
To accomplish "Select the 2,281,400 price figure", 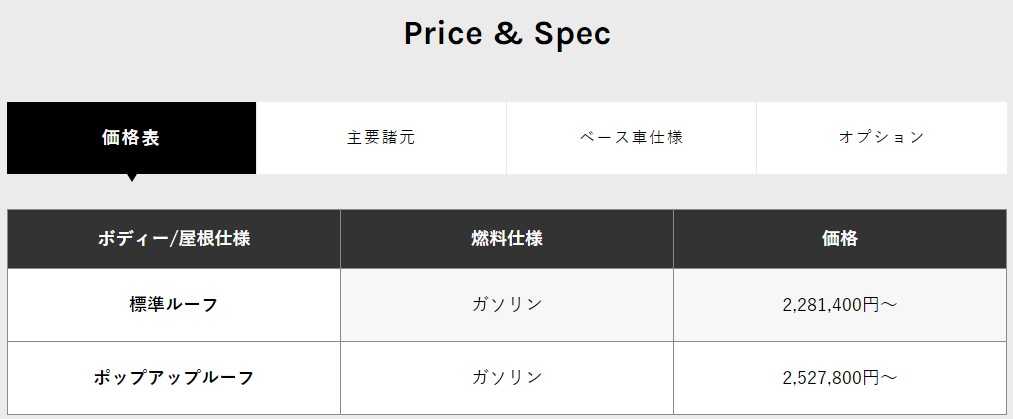I will [x=822, y=305].
